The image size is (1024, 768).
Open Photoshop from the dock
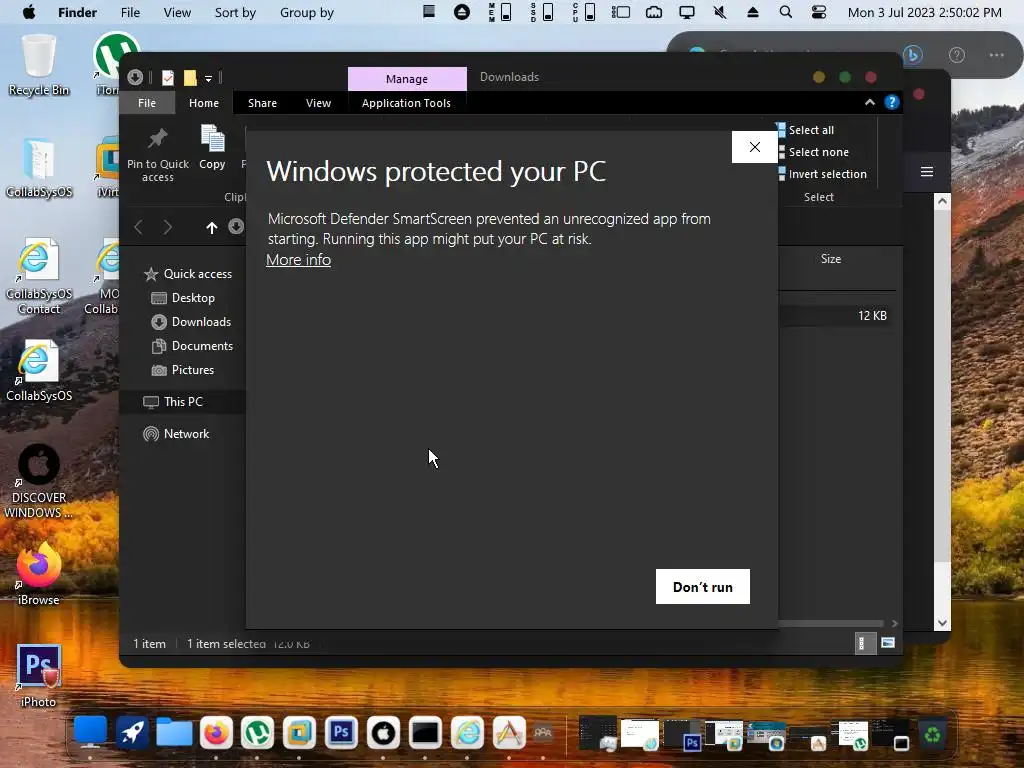tap(341, 732)
